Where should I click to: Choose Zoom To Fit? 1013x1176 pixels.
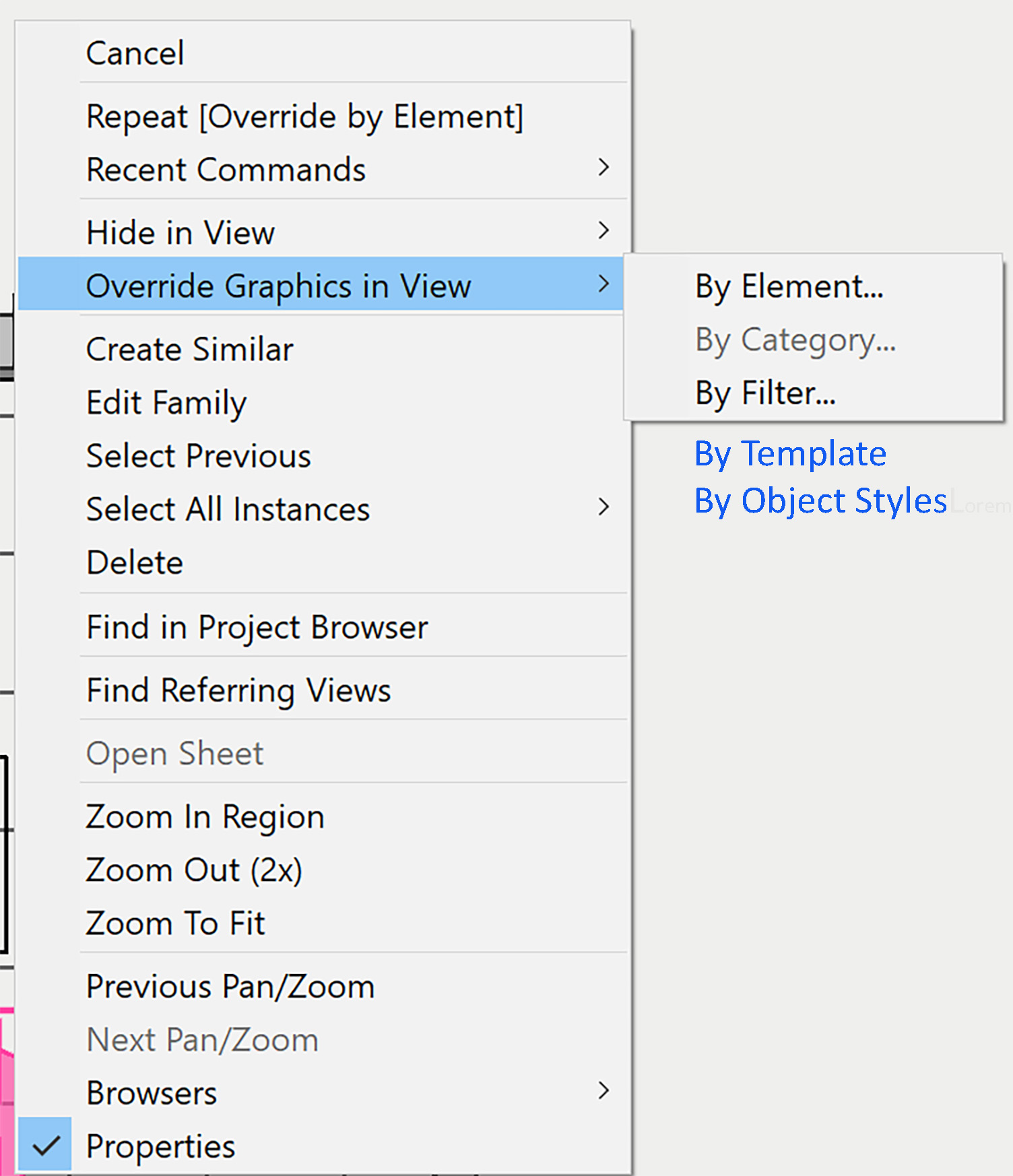pos(174,923)
